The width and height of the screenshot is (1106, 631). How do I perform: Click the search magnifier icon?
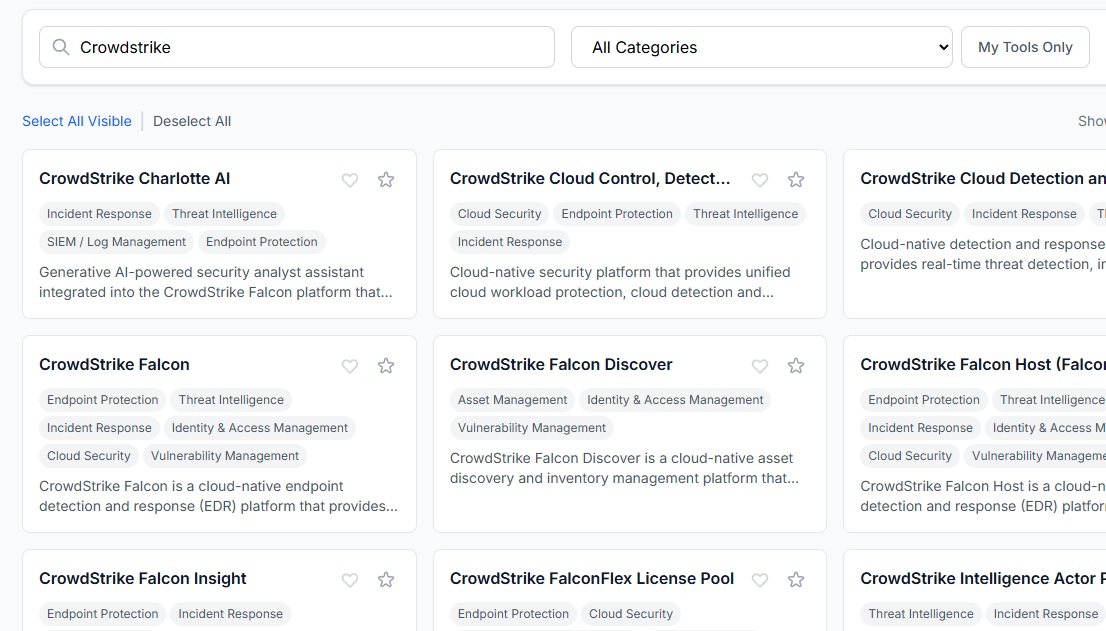pos(61,47)
